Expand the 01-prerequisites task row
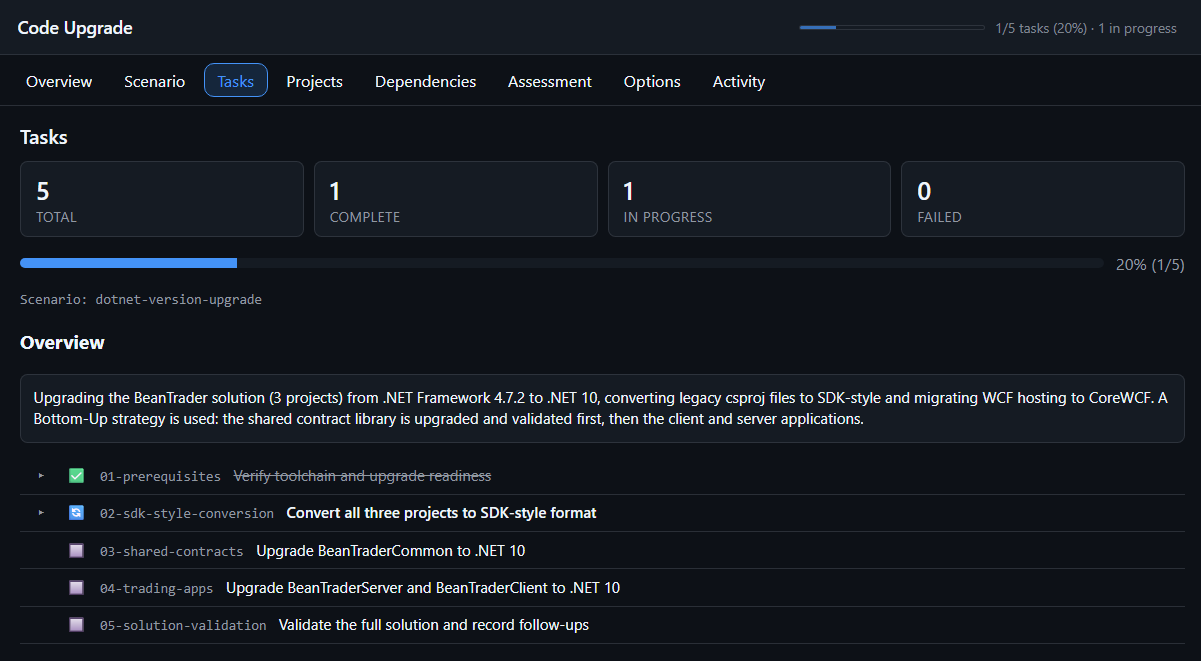The height and width of the screenshot is (661, 1201). (x=41, y=476)
